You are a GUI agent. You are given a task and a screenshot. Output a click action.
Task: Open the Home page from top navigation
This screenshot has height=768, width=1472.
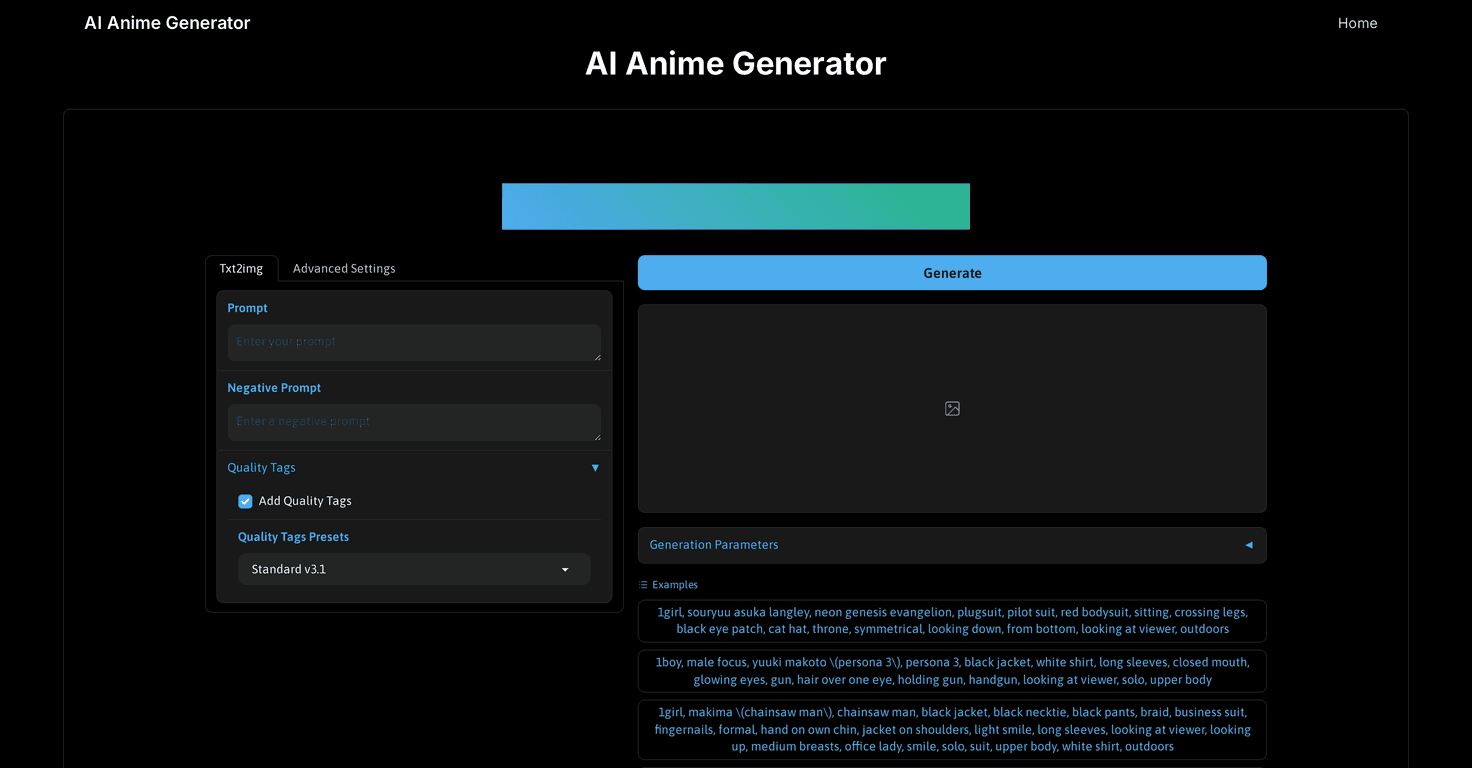1357,22
